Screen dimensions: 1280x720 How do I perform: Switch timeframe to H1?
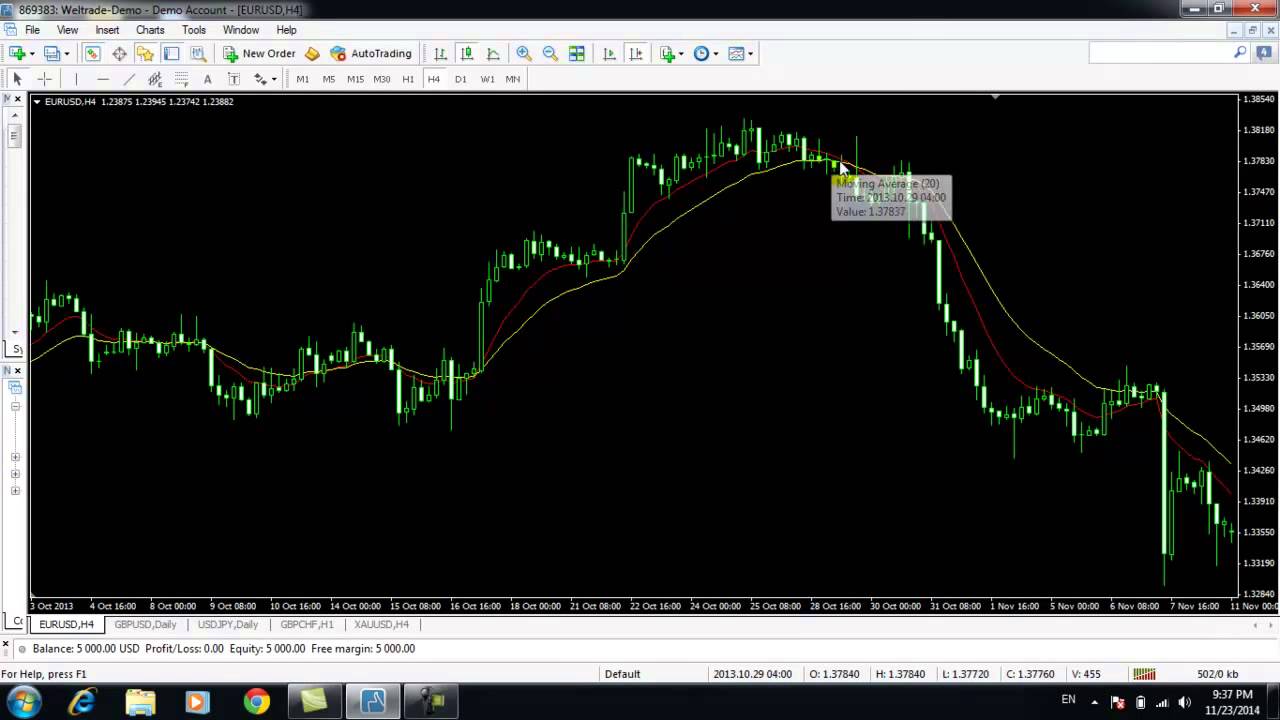point(408,79)
